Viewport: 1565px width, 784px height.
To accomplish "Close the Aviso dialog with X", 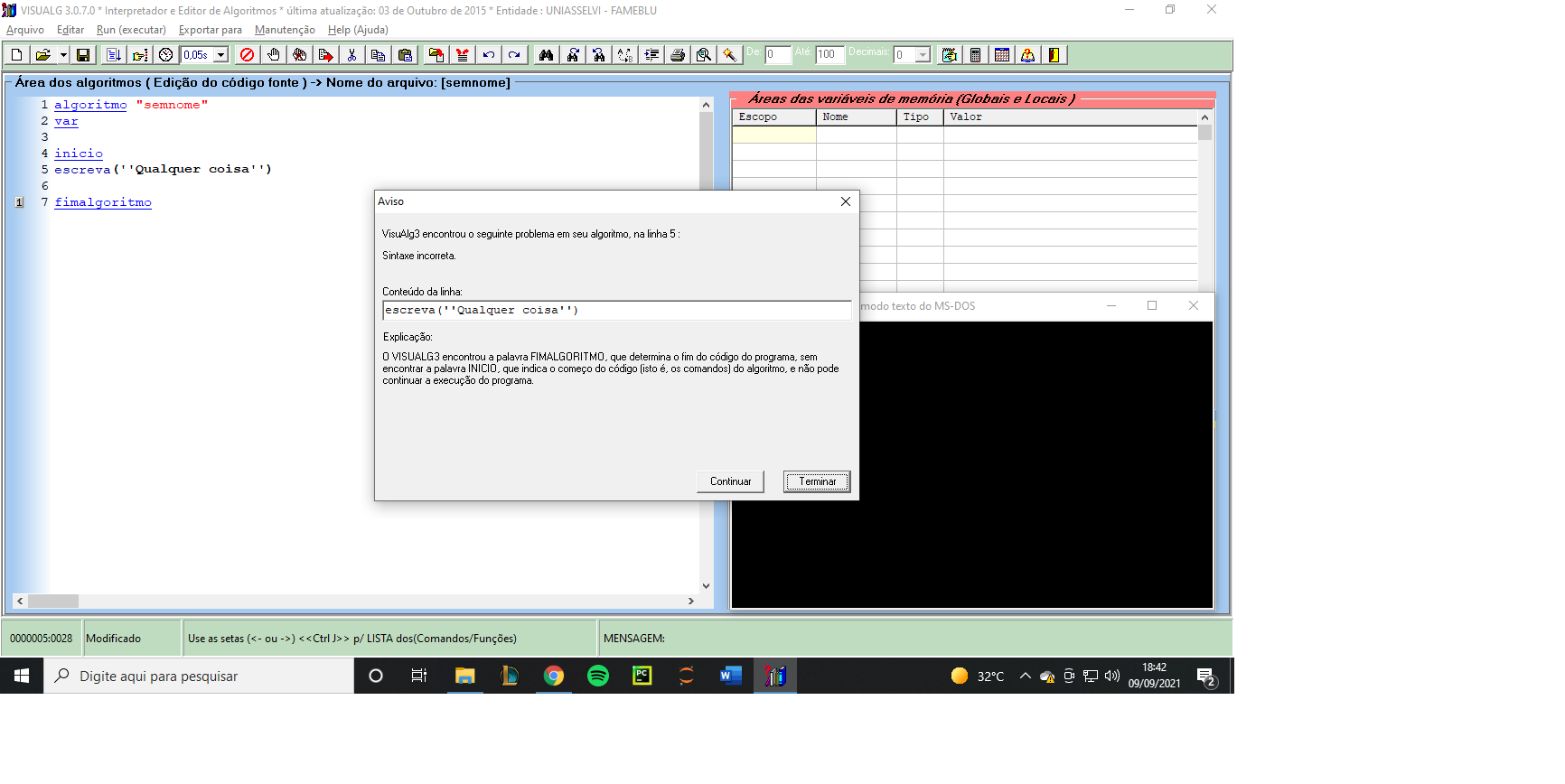I will click(846, 201).
